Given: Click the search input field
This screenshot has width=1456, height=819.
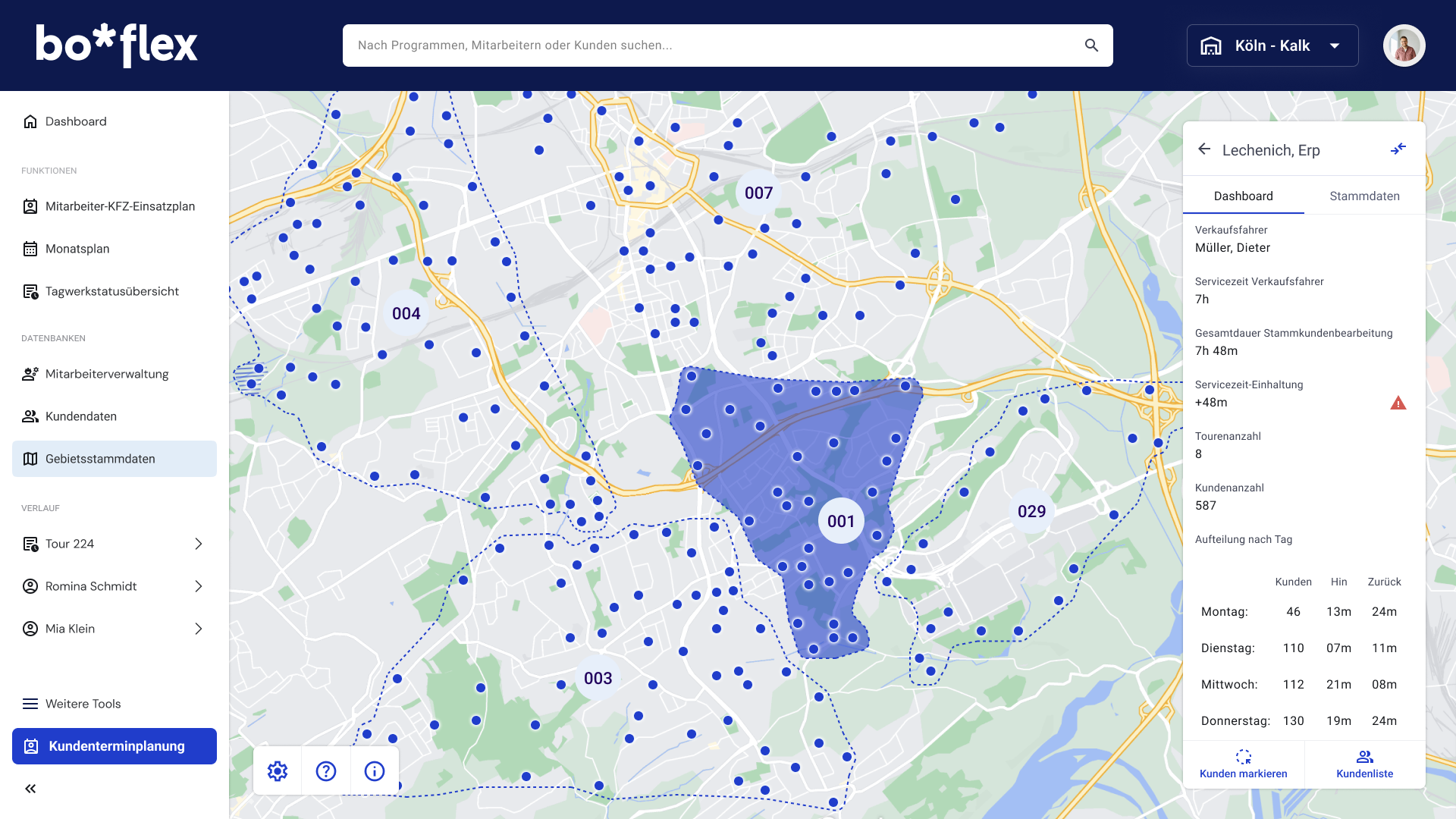Looking at the screenshot, I should click(x=713, y=45).
